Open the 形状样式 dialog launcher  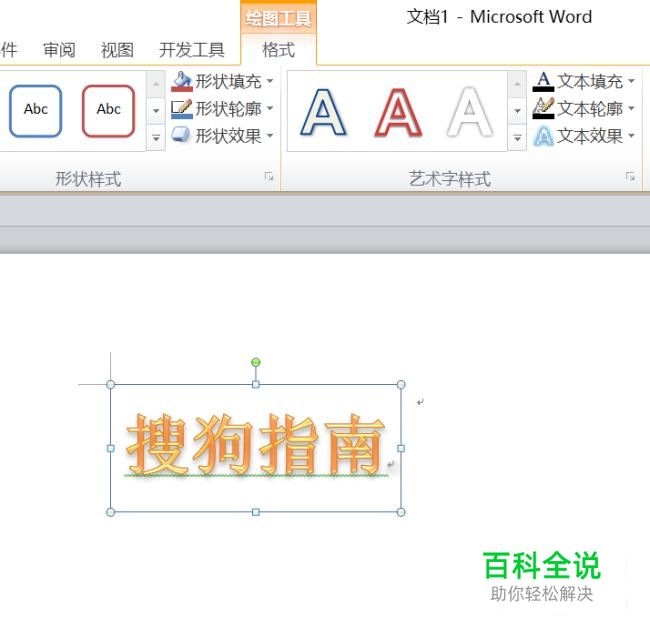point(269,177)
